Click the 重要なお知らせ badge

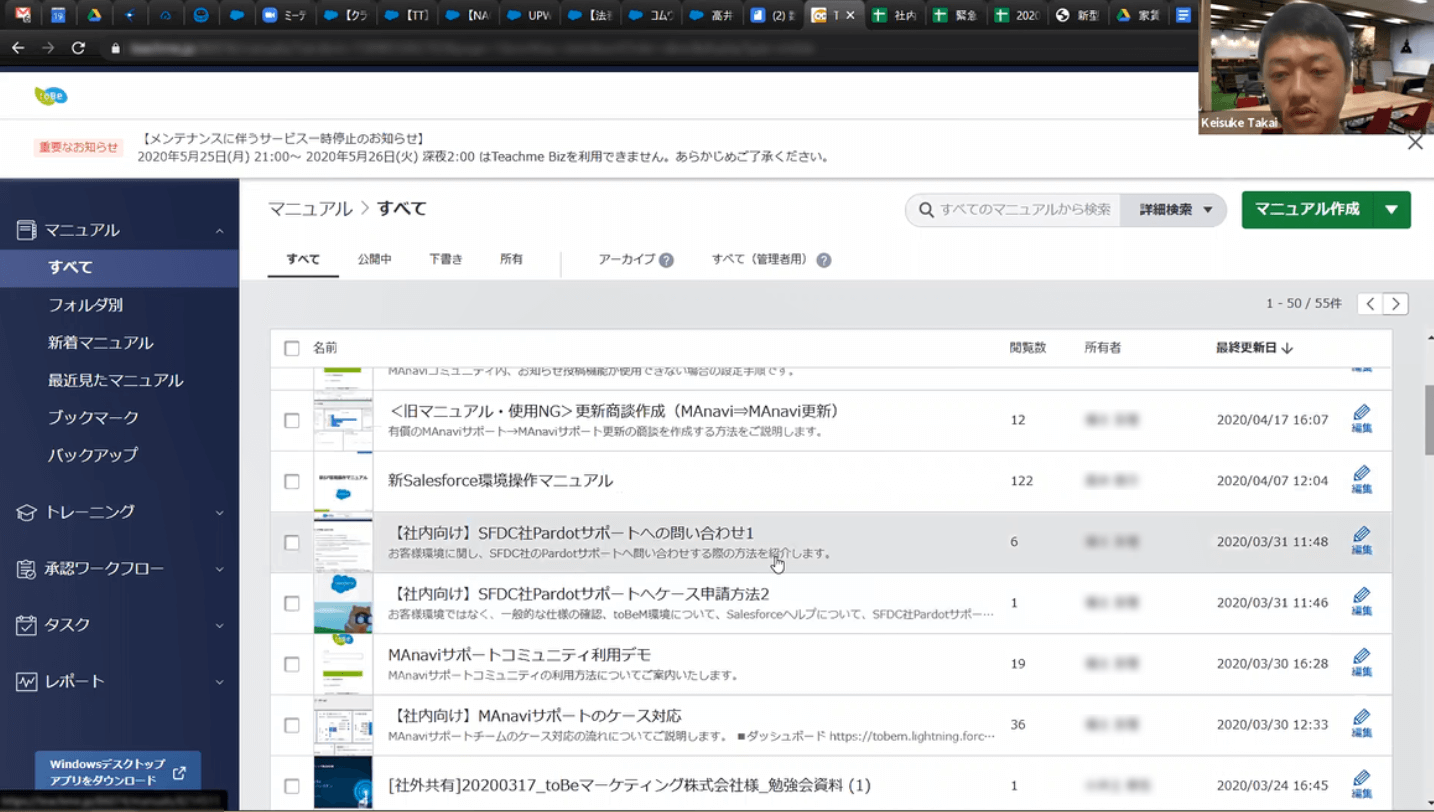79,147
